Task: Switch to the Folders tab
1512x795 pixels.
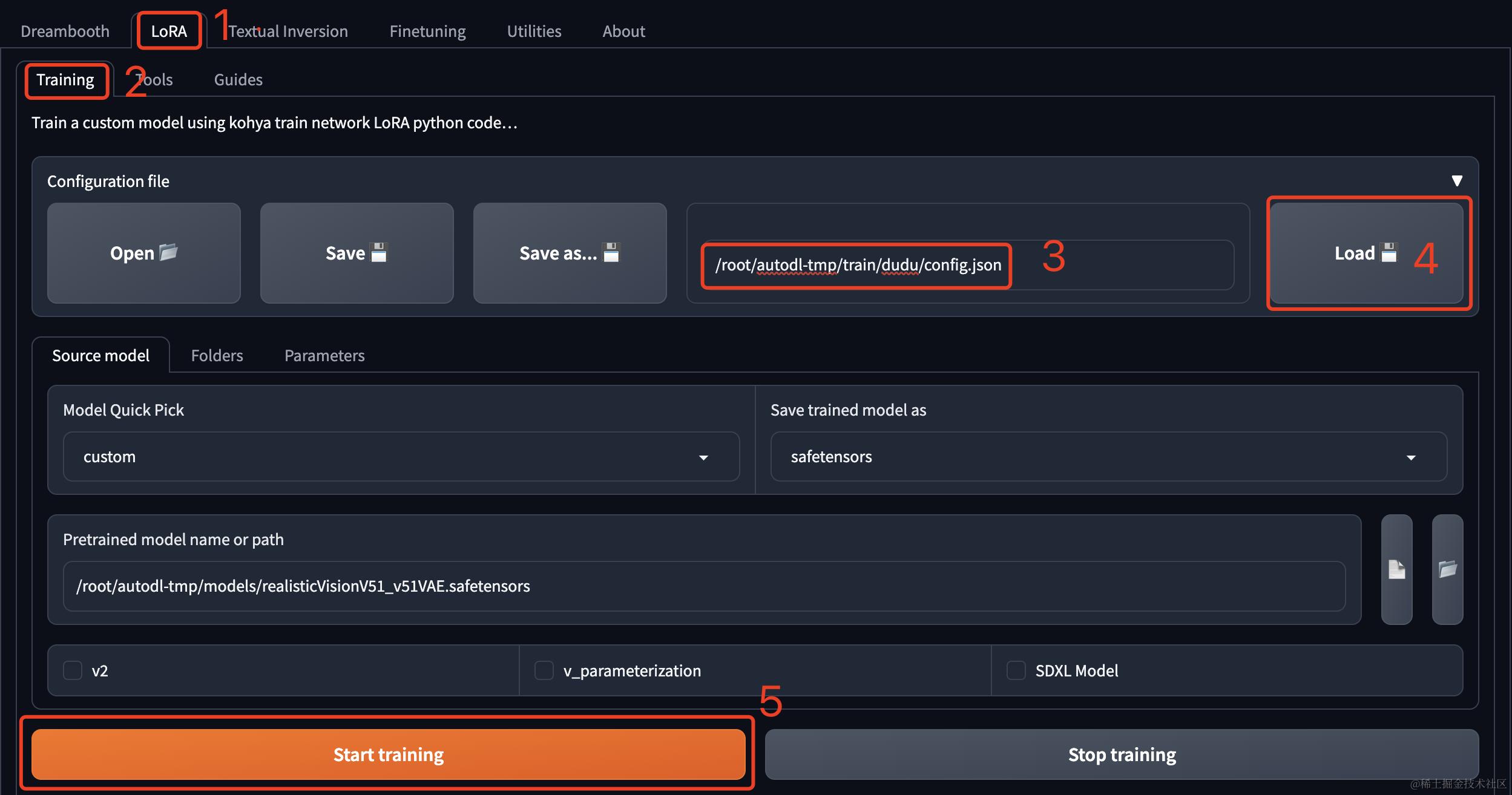Action: pos(217,355)
